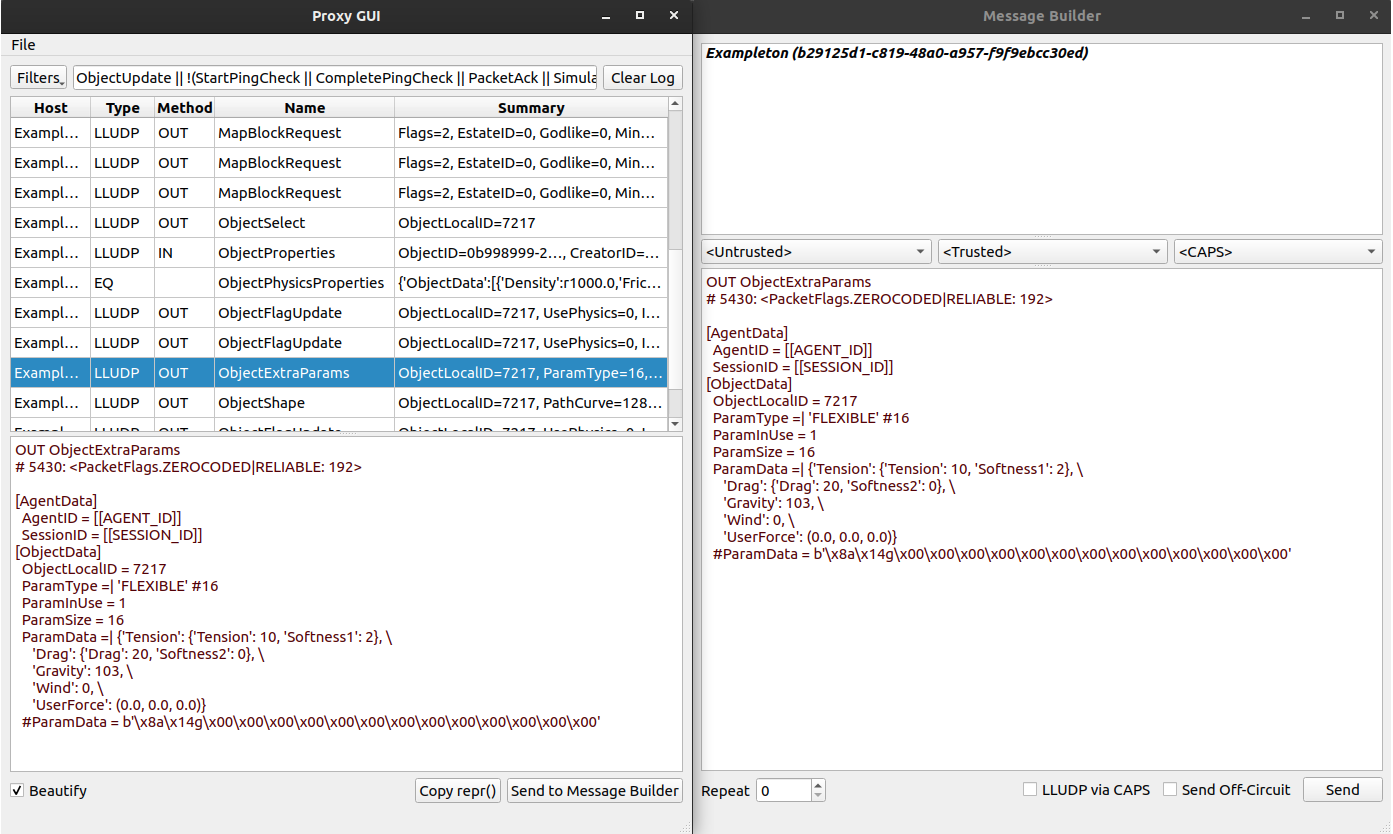1393x834 pixels.
Task: Open the <Trusted> dropdown
Action: [x=1052, y=251]
